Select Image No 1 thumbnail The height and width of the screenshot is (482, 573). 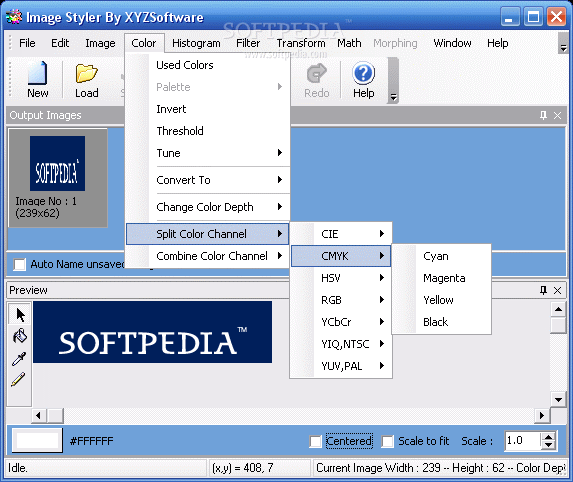pos(58,178)
